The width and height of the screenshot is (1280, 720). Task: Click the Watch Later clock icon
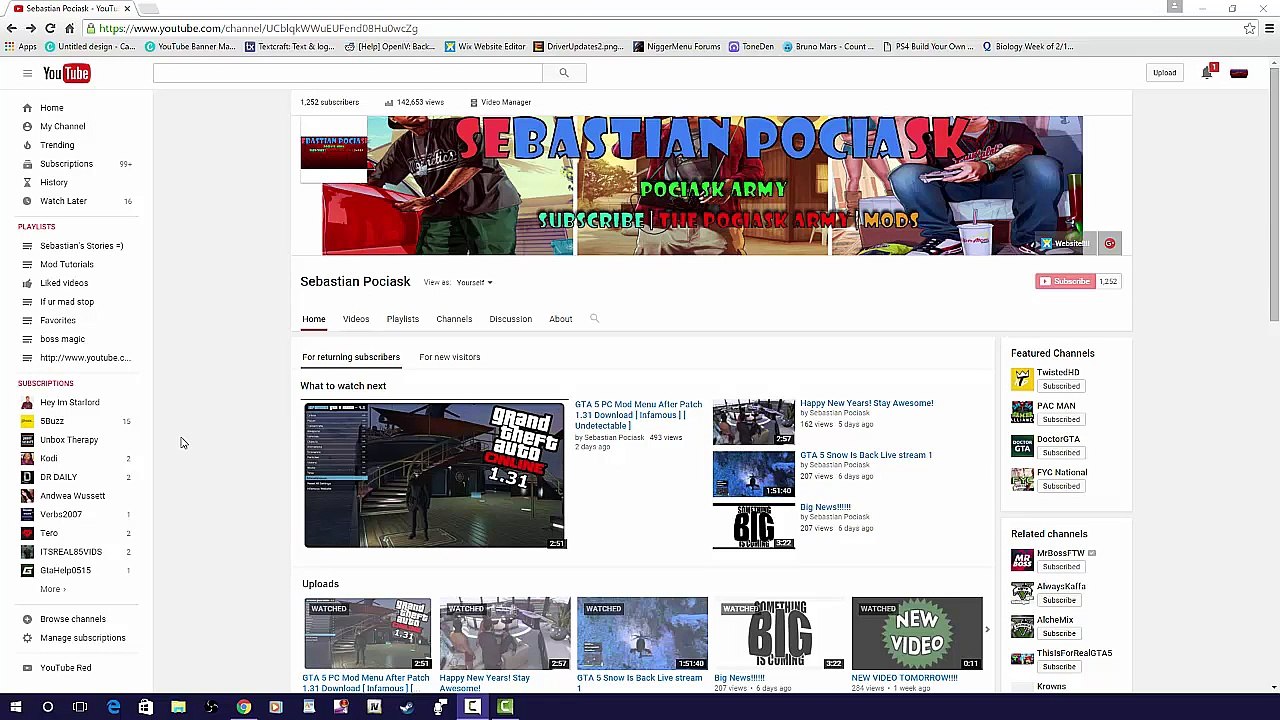point(27,201)
